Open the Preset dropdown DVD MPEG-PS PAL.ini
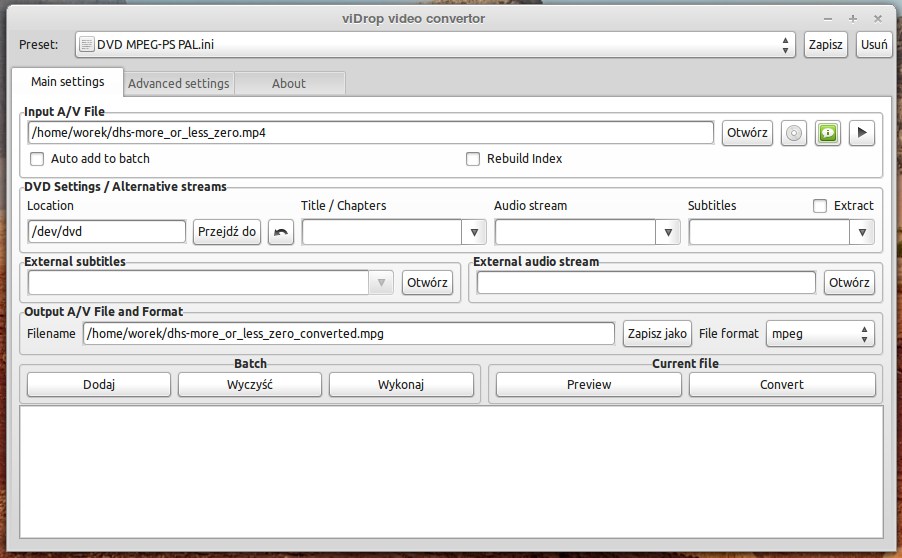 (x=435, y=44)
